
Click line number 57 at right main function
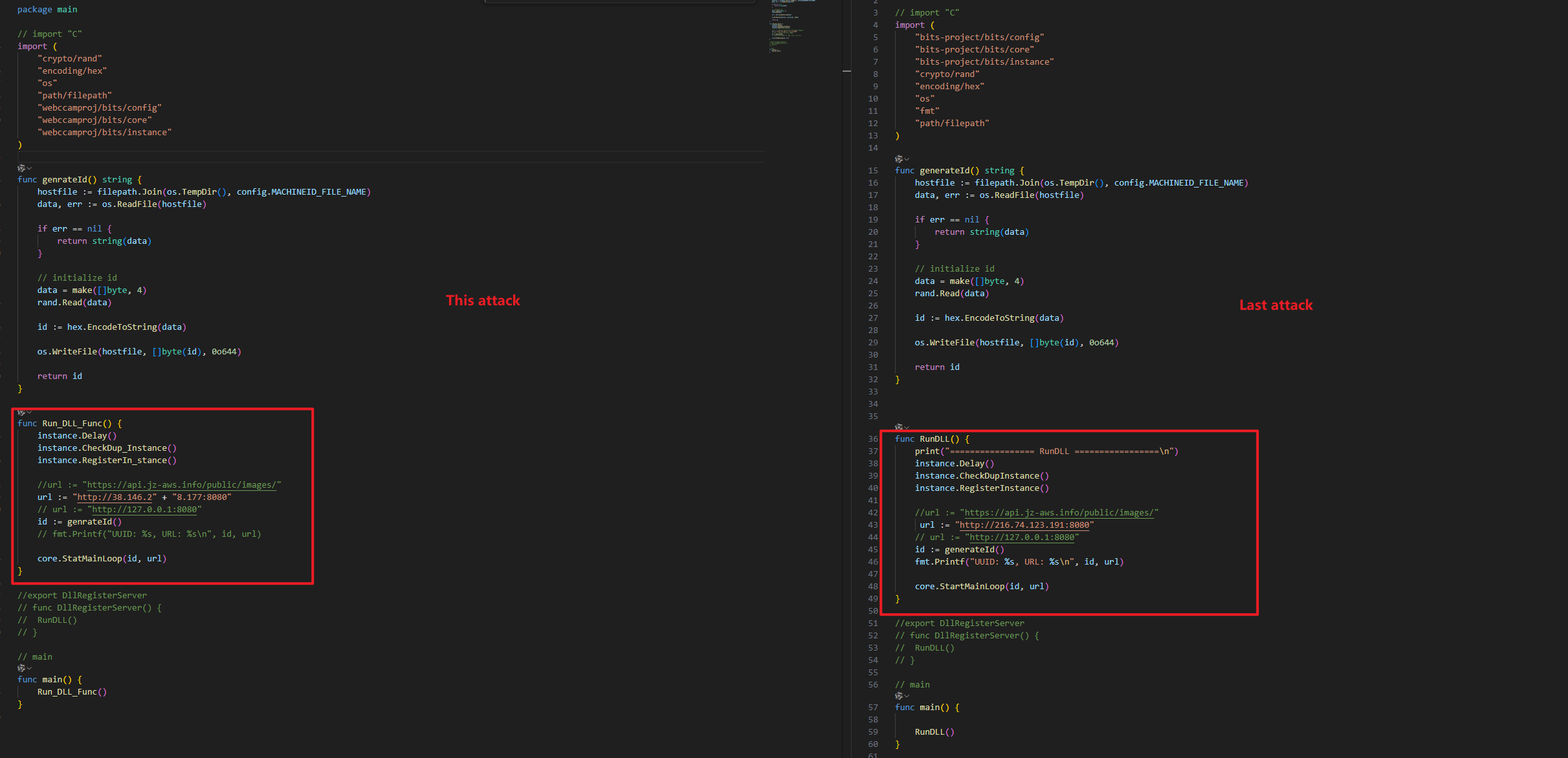873,708
